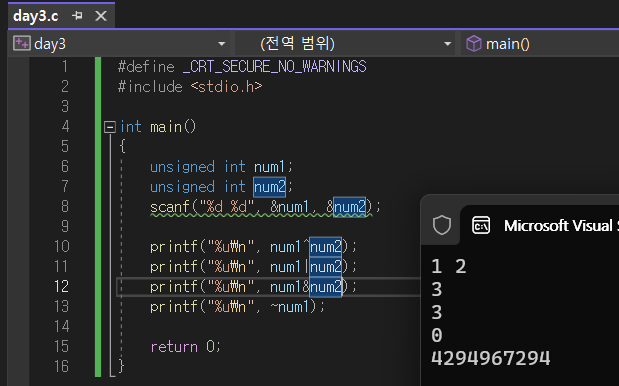Collapse the int main() code block
This screenshot has height=386, width=619.
pos(110,127)
